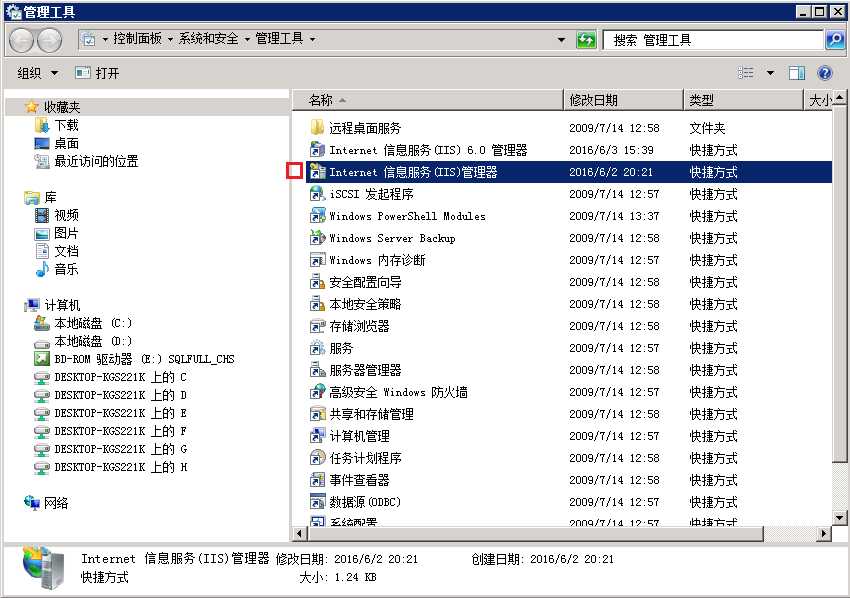The image size is (850, 598).
Task: Expand dropdown arrow after 管理工具 in breadcrumb
Action: tap(312, 39)
